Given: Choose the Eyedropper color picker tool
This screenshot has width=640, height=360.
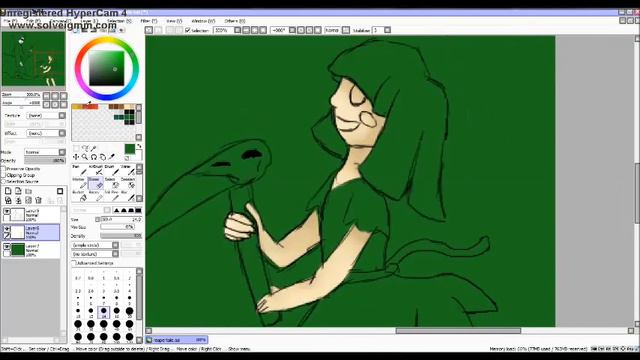Looking at the screenshot, I should point(112,157).
